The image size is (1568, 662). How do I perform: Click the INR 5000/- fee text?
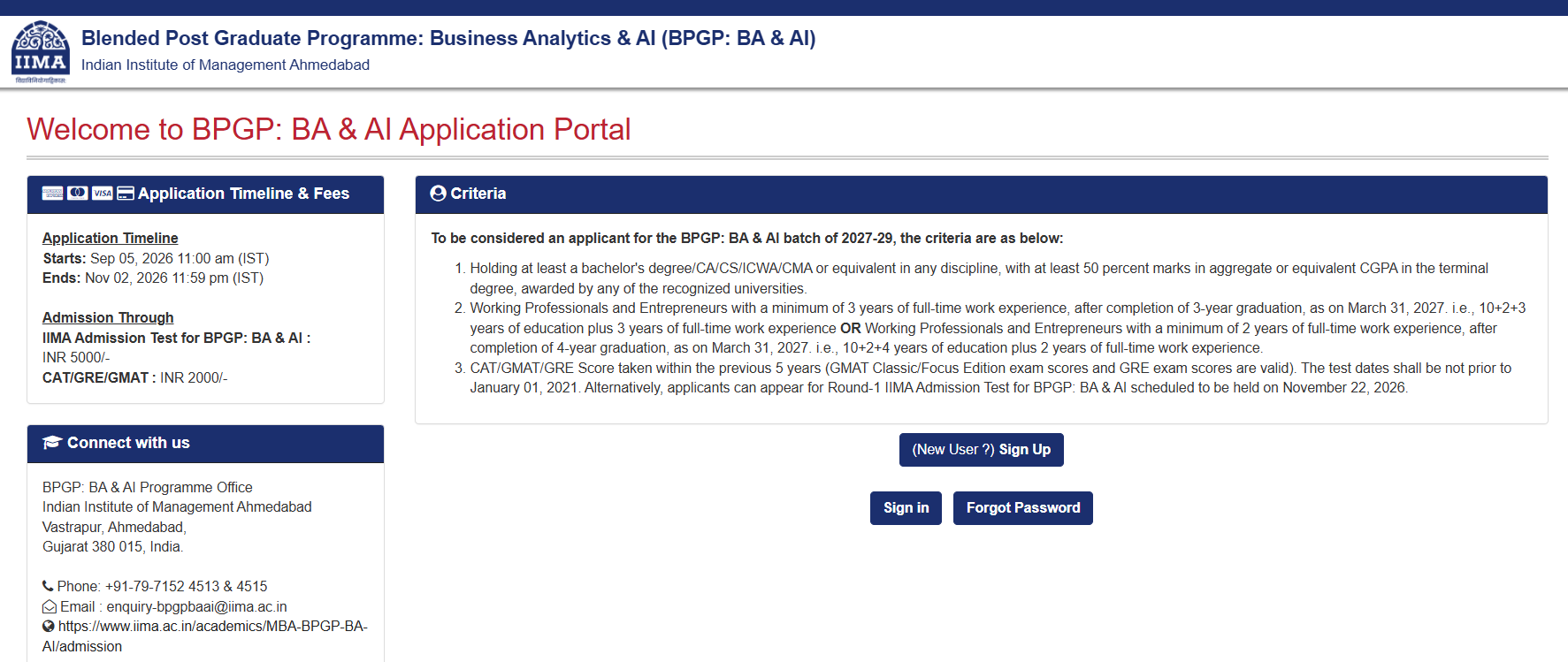76,357
